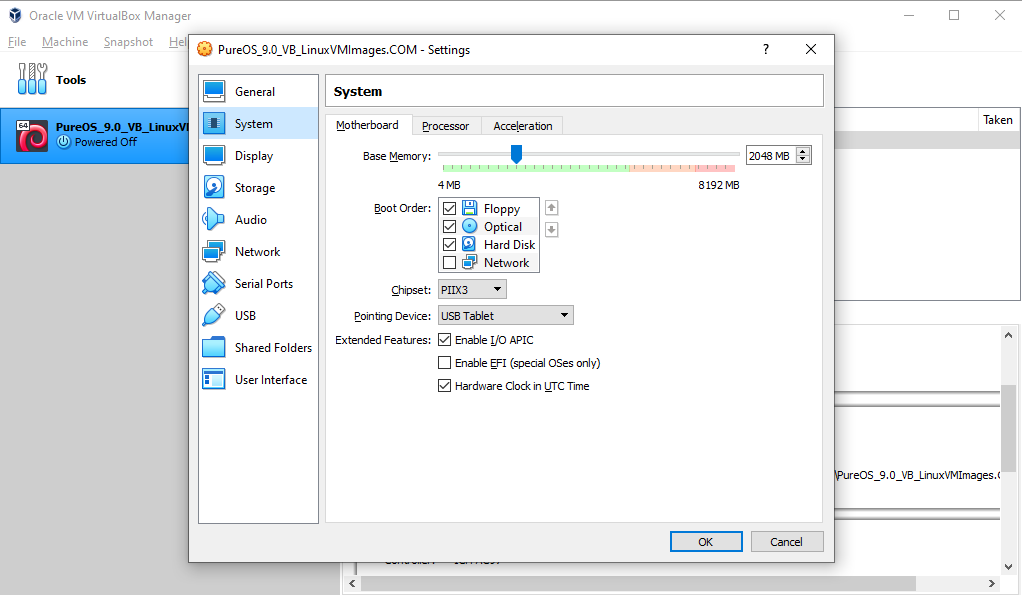This screenshot has height=595, width=1022.
Task: Select the Tools entry label in Manager
Action: (71, 80)
